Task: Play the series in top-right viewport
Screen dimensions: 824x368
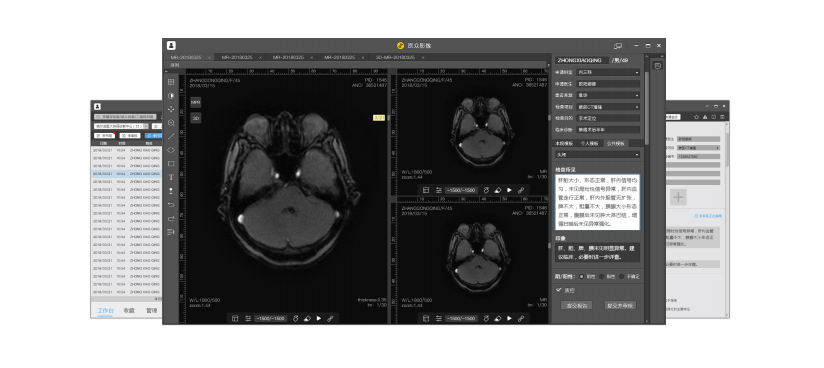Action: (509, 190)
